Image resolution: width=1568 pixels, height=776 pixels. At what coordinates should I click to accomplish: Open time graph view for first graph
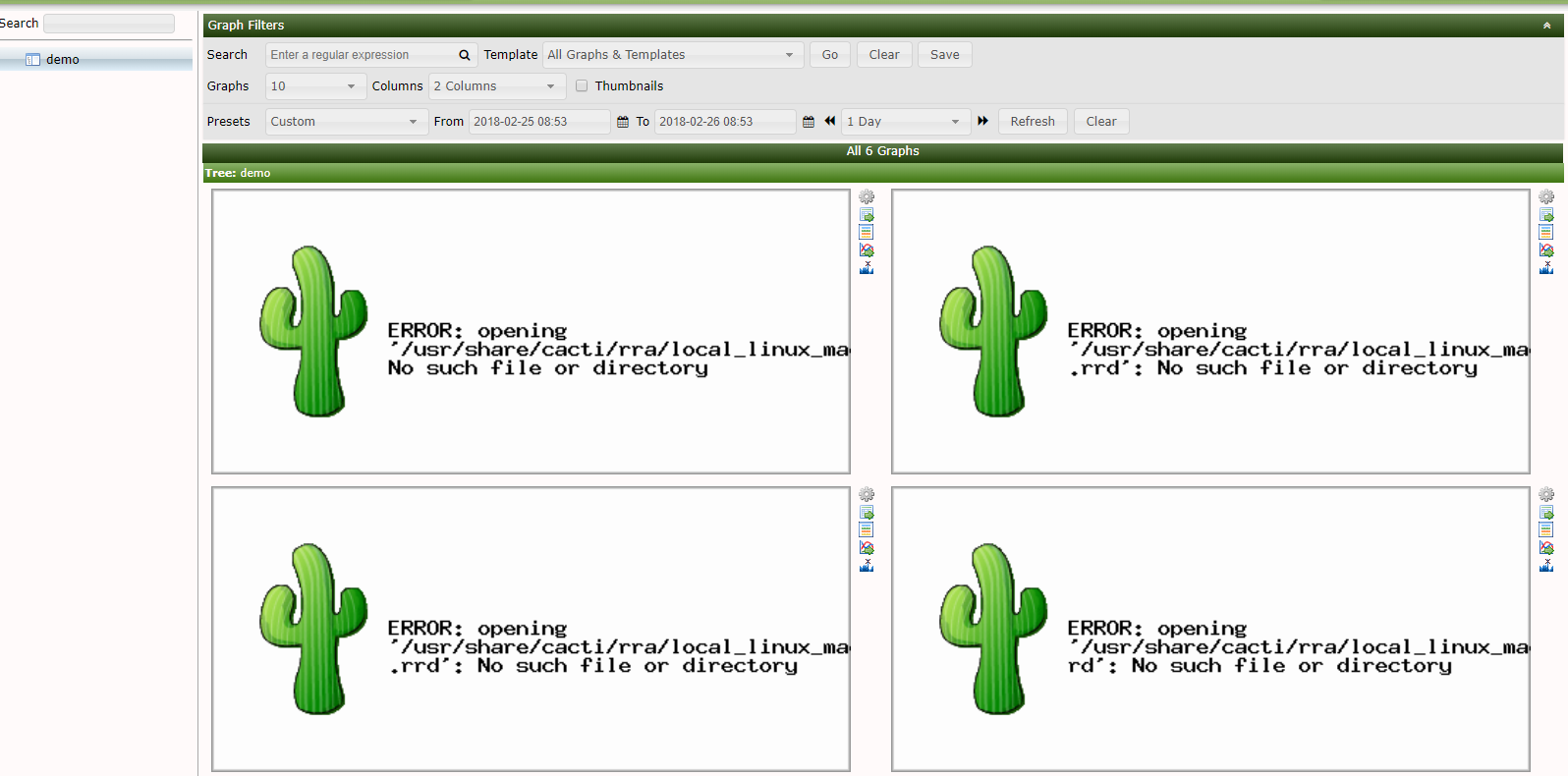pos(867,233)
